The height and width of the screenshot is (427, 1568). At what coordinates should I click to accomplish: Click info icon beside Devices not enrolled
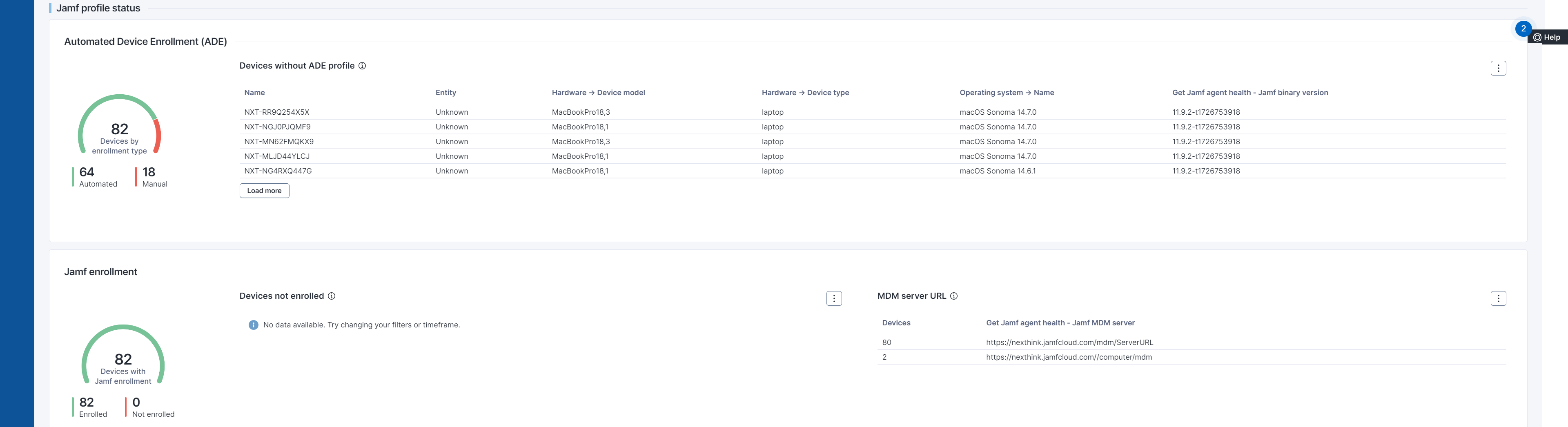coord(332,296)
